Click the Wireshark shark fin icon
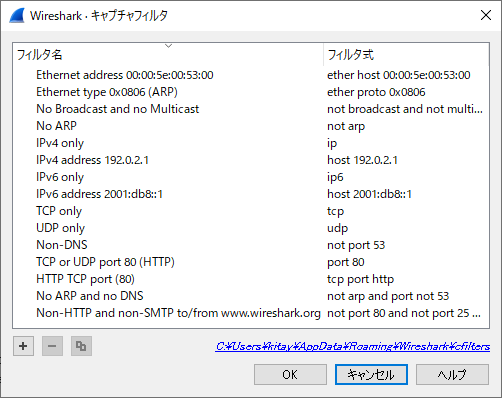Image resolution: width=502 pixels, height=398 pixels. (17, 15)
